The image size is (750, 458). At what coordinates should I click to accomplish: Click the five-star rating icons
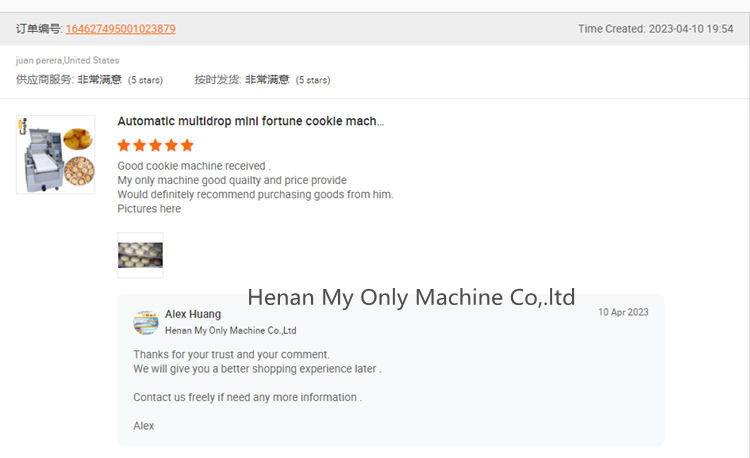tap(155, 145)
